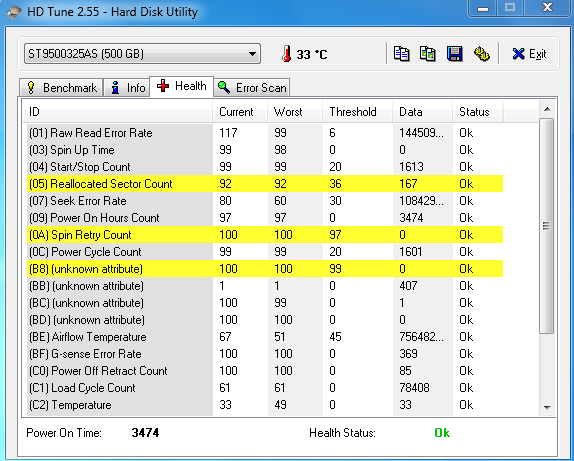Image resolution: width=574 pixels, height=461 pixels.
Task: Select the Power On Hours Count row
Action: [265, 218]
